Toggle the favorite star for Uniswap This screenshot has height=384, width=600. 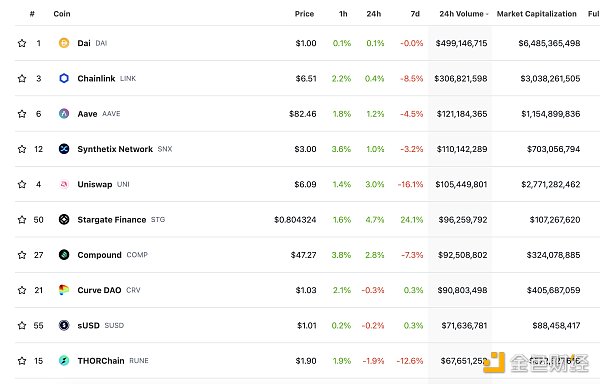coord(22,184)
